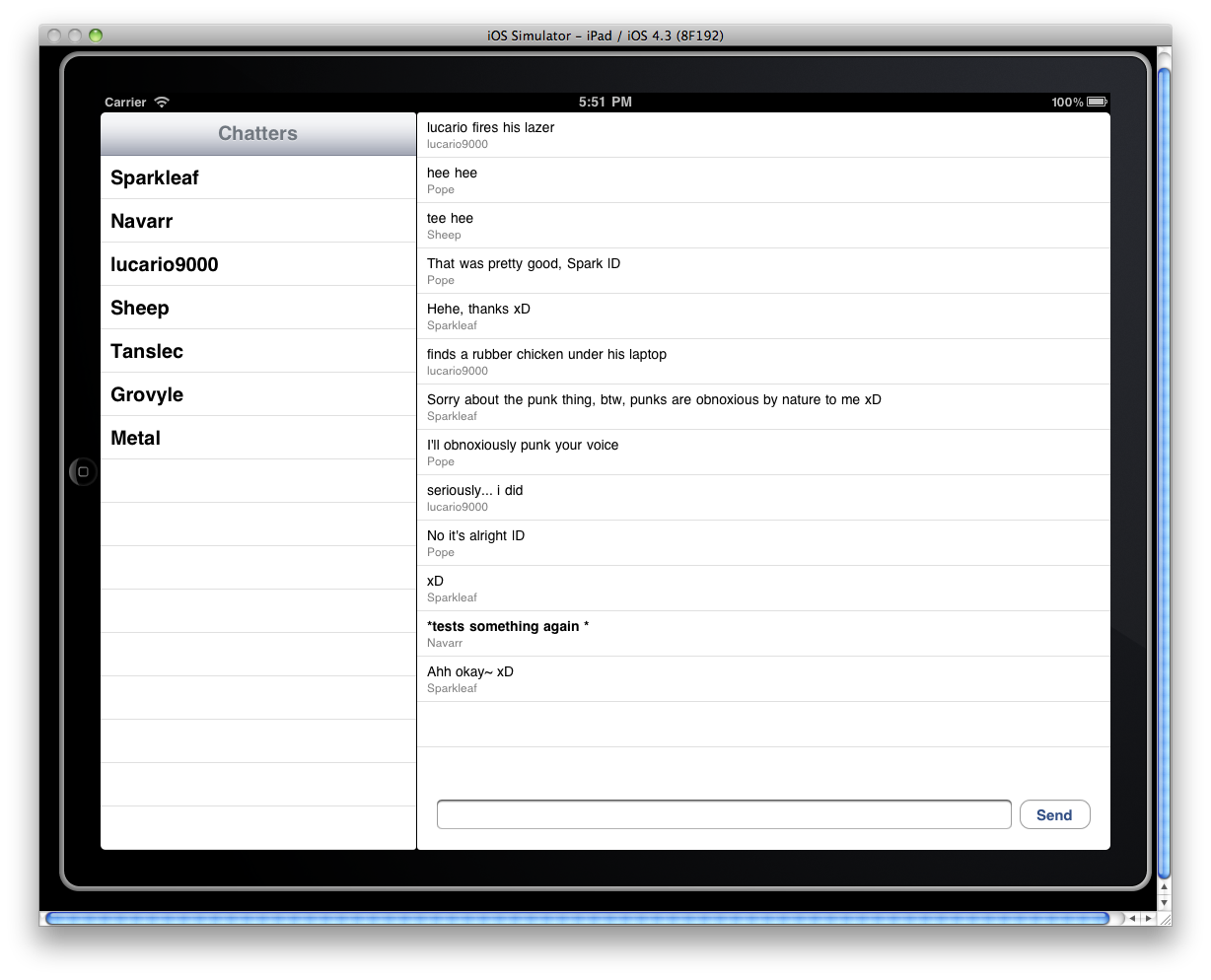Viewport: 1211px width, 980px height.
Task: Select Sparkleaf in the Chatters list
Action: pyautogui.click(x=258, y=177)
